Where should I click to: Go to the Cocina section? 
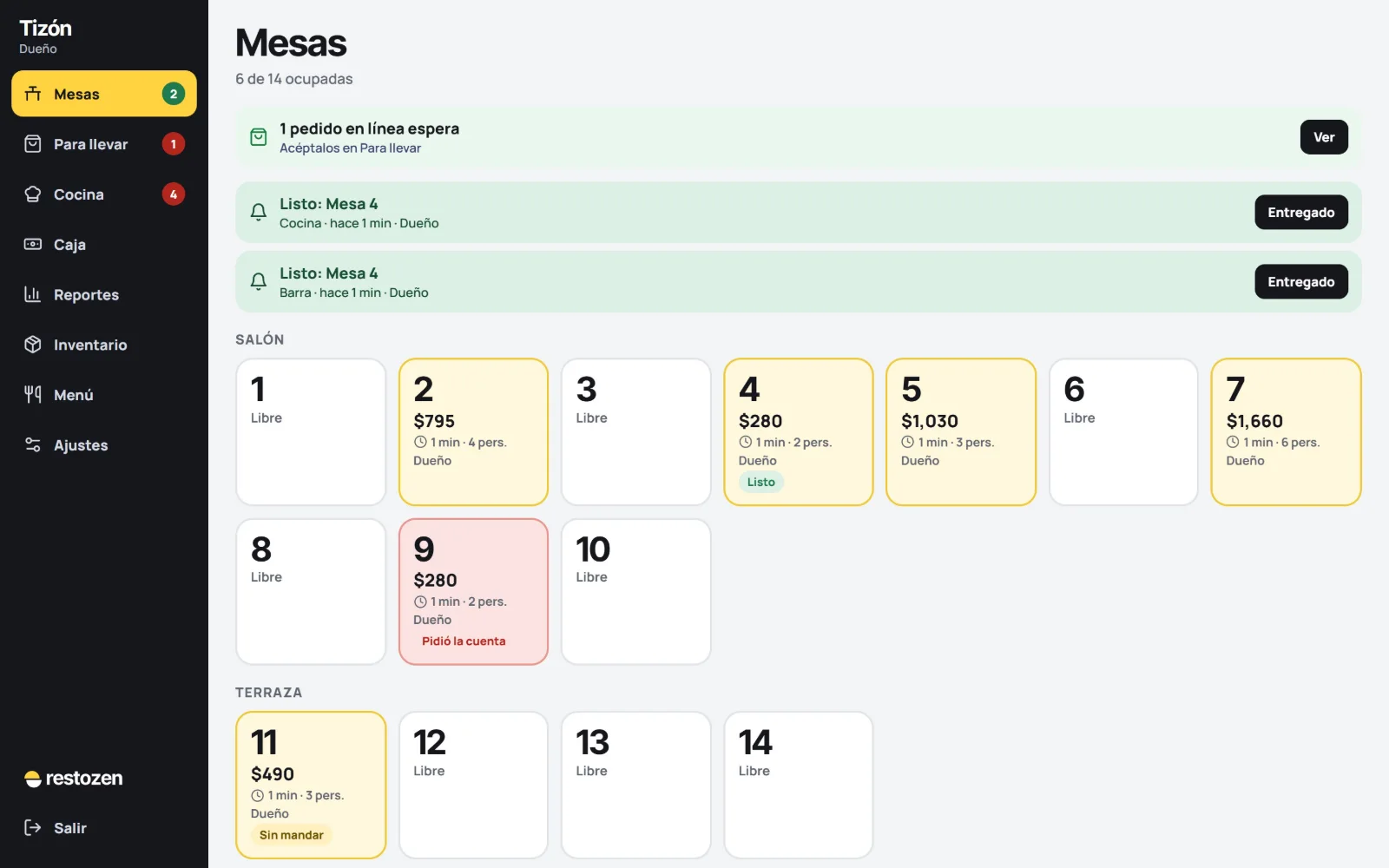(104, 194)
